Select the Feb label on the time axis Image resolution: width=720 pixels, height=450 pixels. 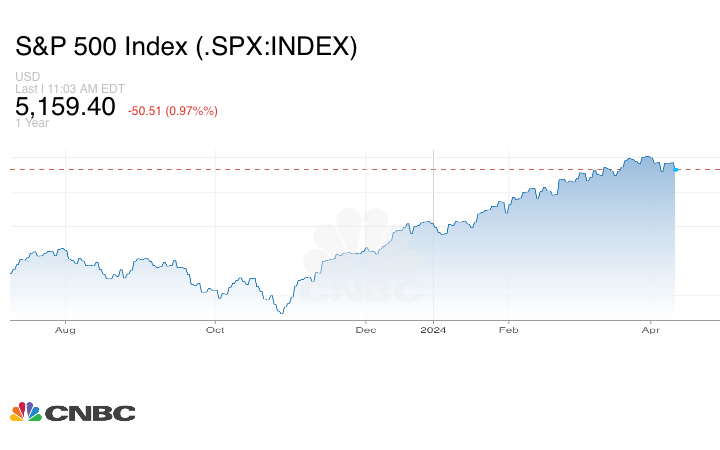pyautogui.click(x=508, y=329)
